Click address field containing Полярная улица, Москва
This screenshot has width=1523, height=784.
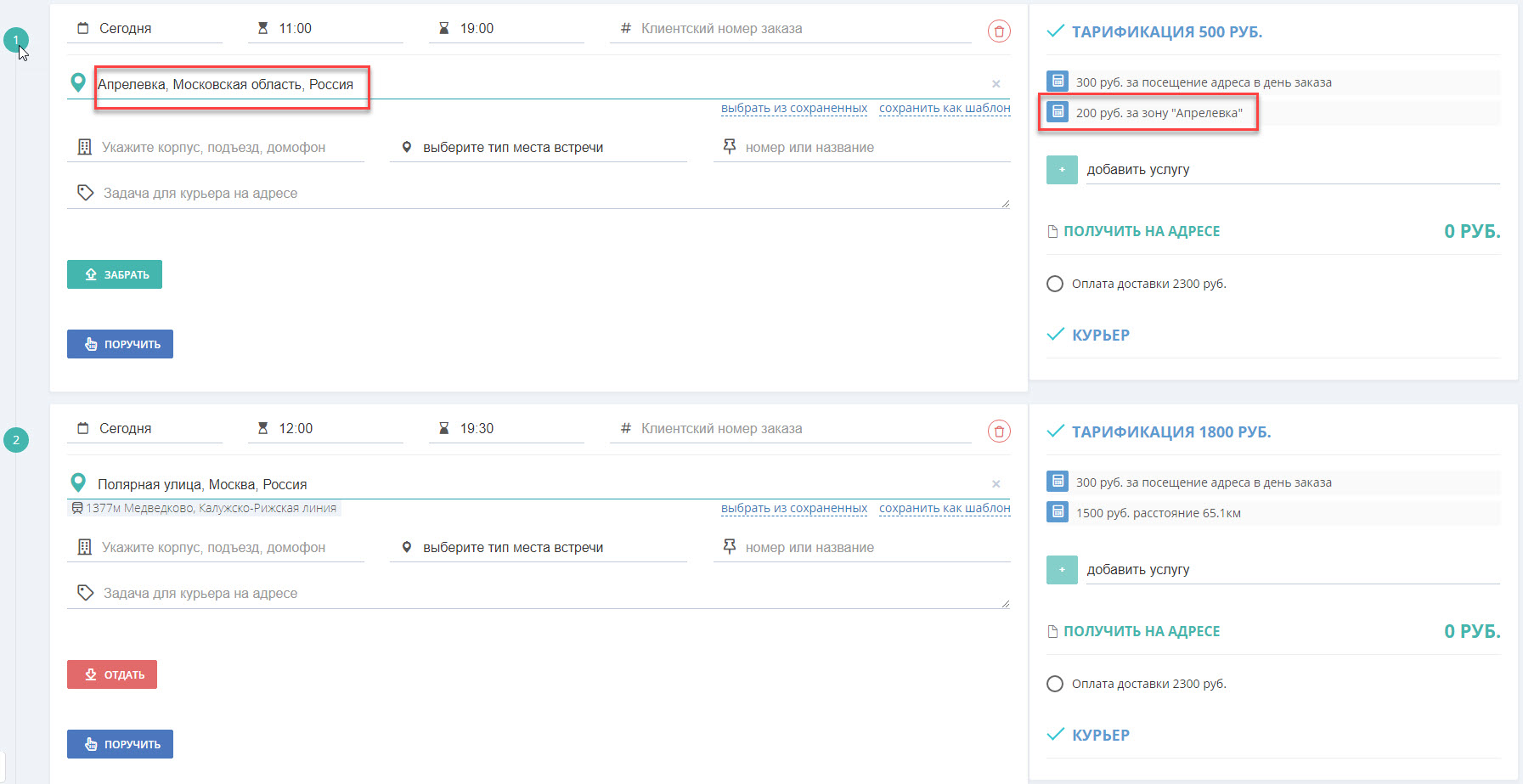(x=540, y=484)
